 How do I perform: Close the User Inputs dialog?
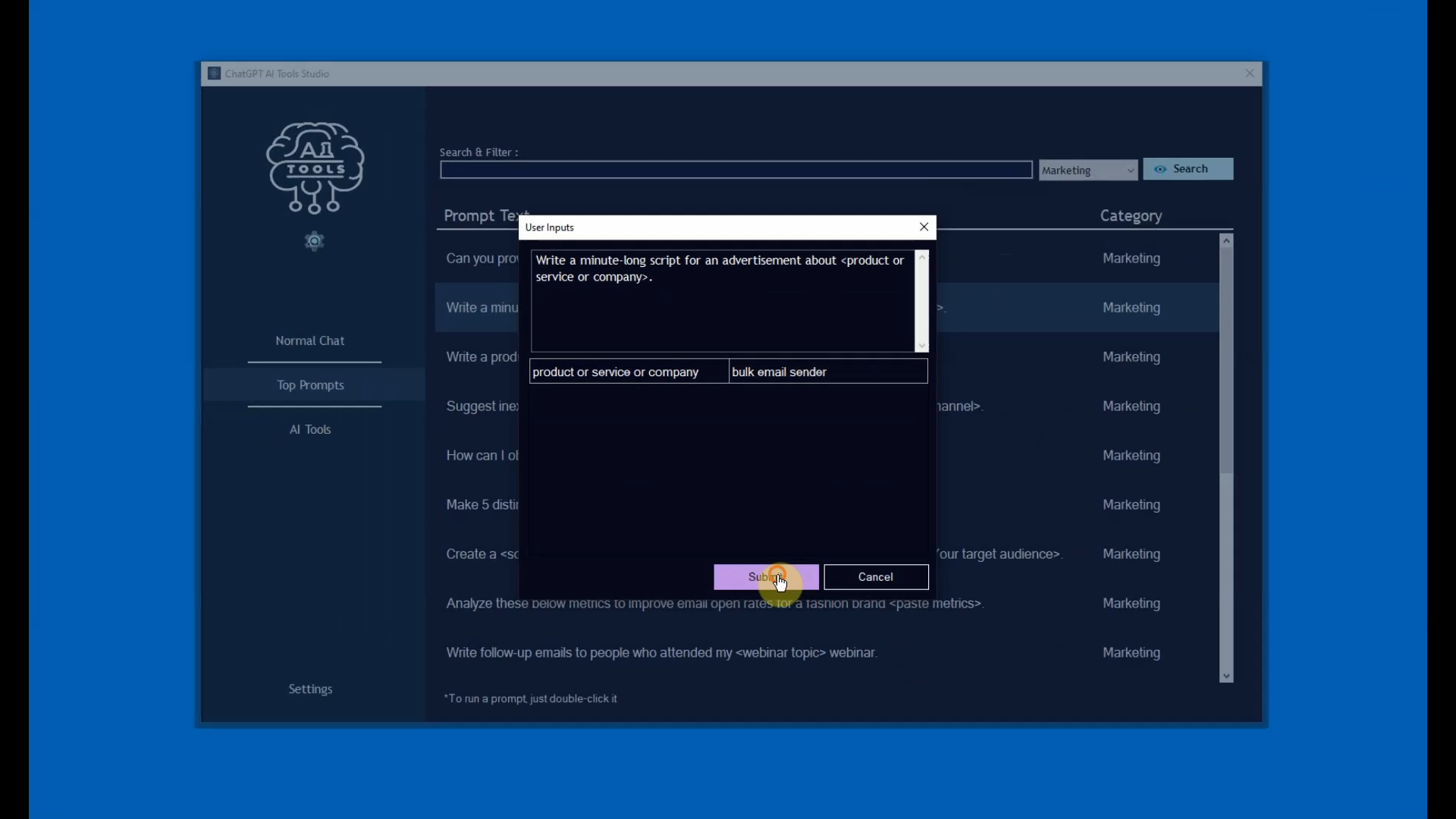click(x=923, y=227)
